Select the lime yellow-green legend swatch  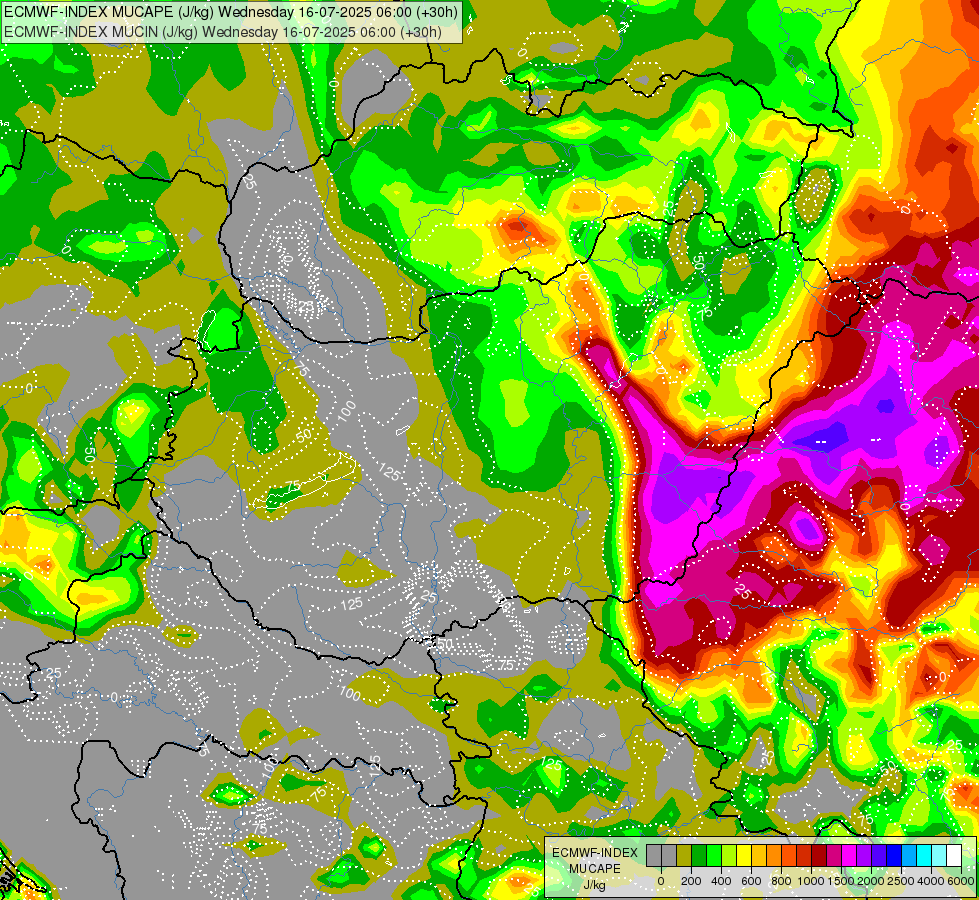(x=729, y=856)
